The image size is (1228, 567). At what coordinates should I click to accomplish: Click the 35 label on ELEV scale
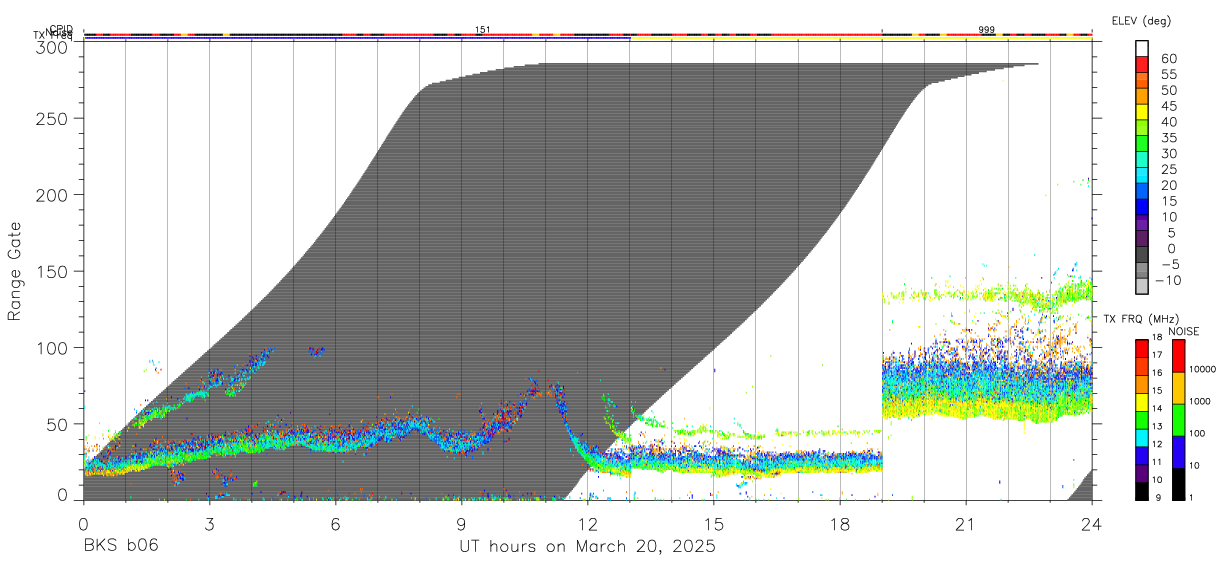[1168, 138]
